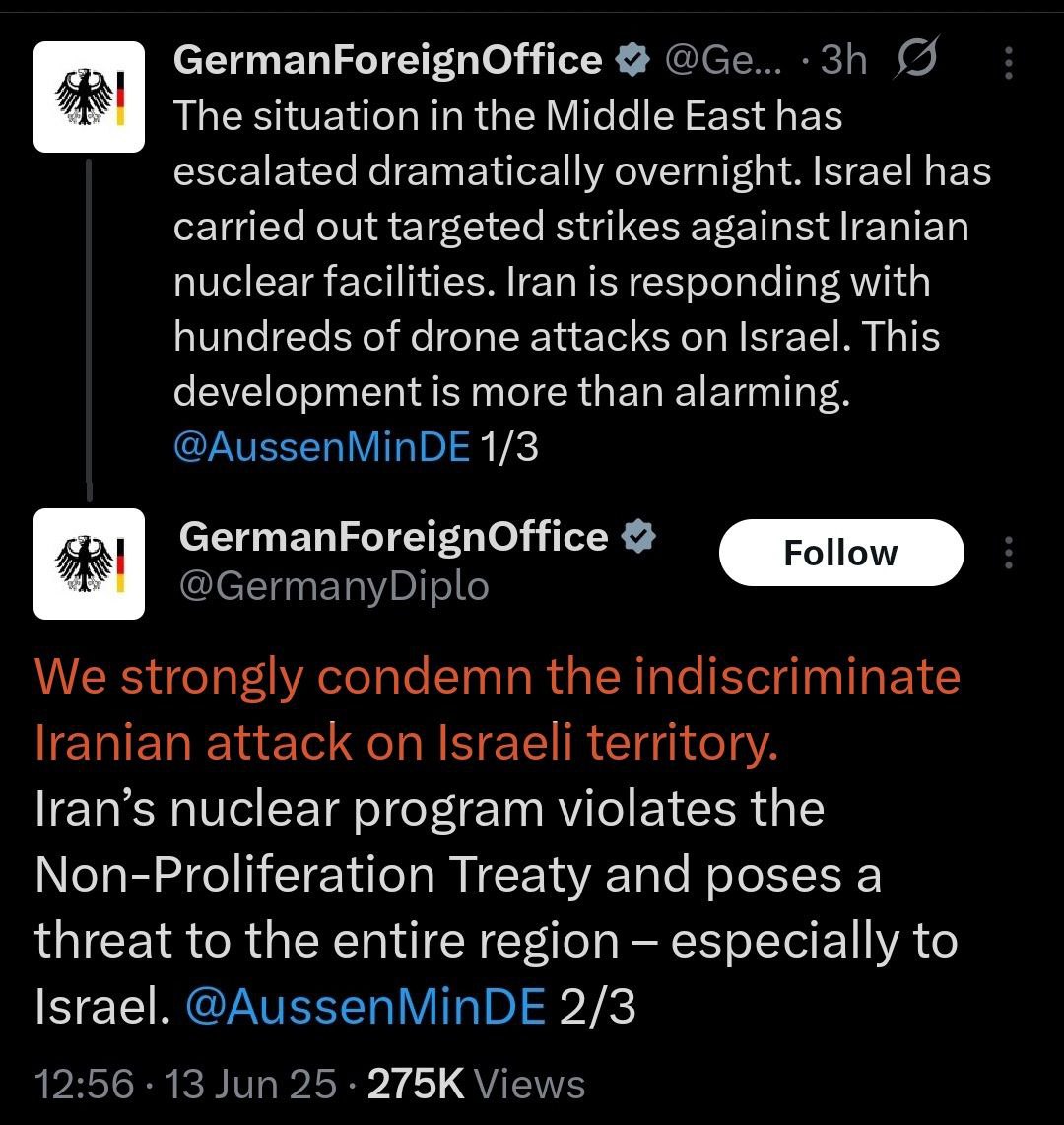Image resolution: width=1064 pixels, height=1125 pixels.
Task: Follow the GermanForeignOffice account
Action: pyautogui.click(x=840, y=553)
